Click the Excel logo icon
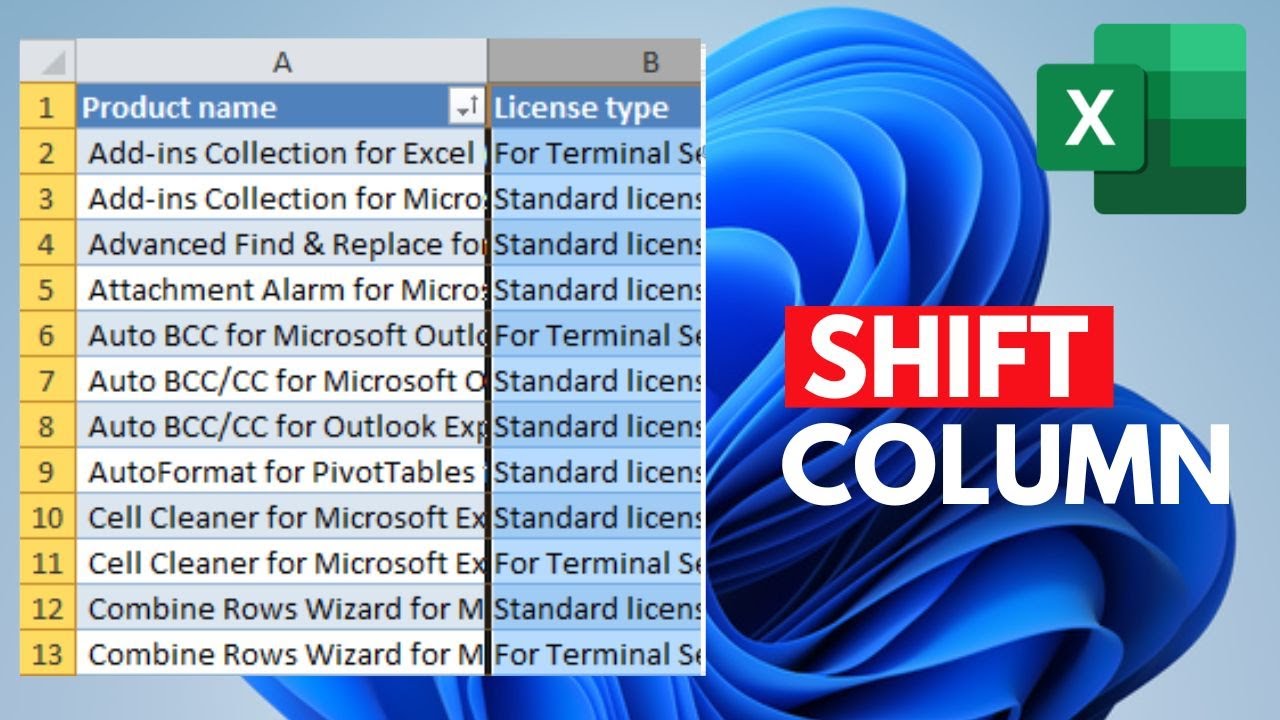Viewport: 1280px width, 720px height. coord(1141,119)
